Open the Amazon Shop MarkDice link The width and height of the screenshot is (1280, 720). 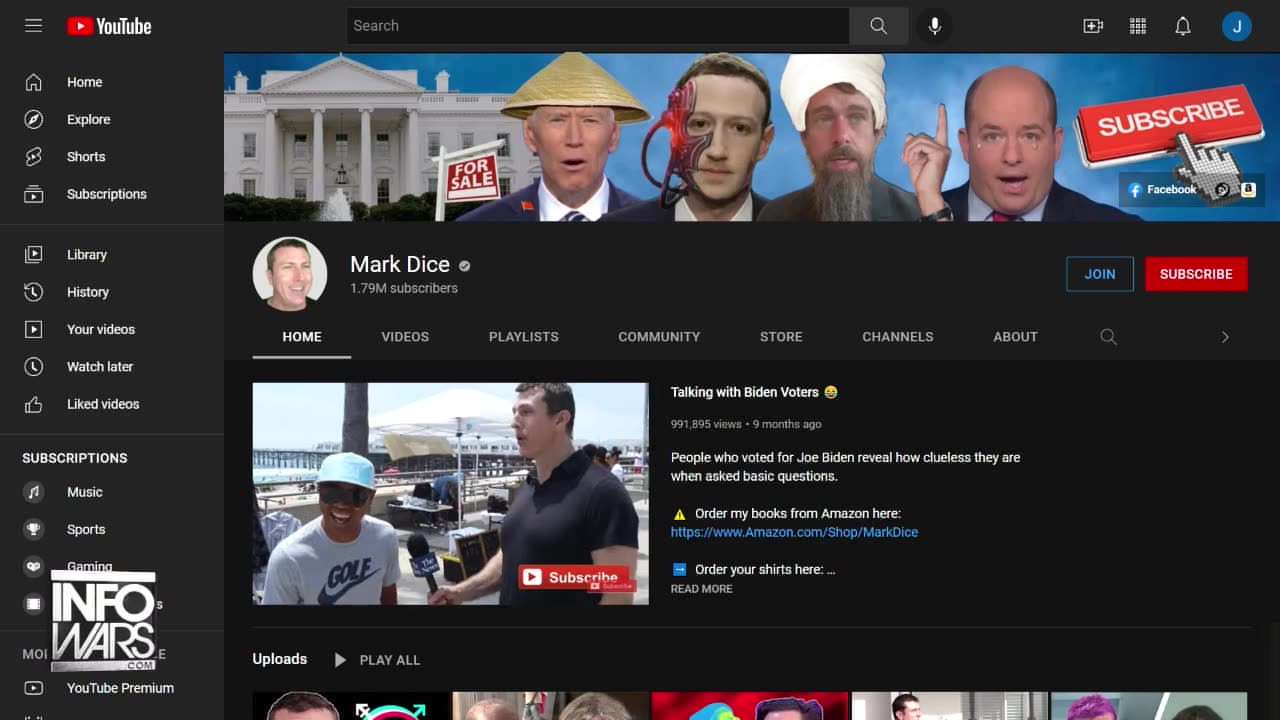point(794,532)
